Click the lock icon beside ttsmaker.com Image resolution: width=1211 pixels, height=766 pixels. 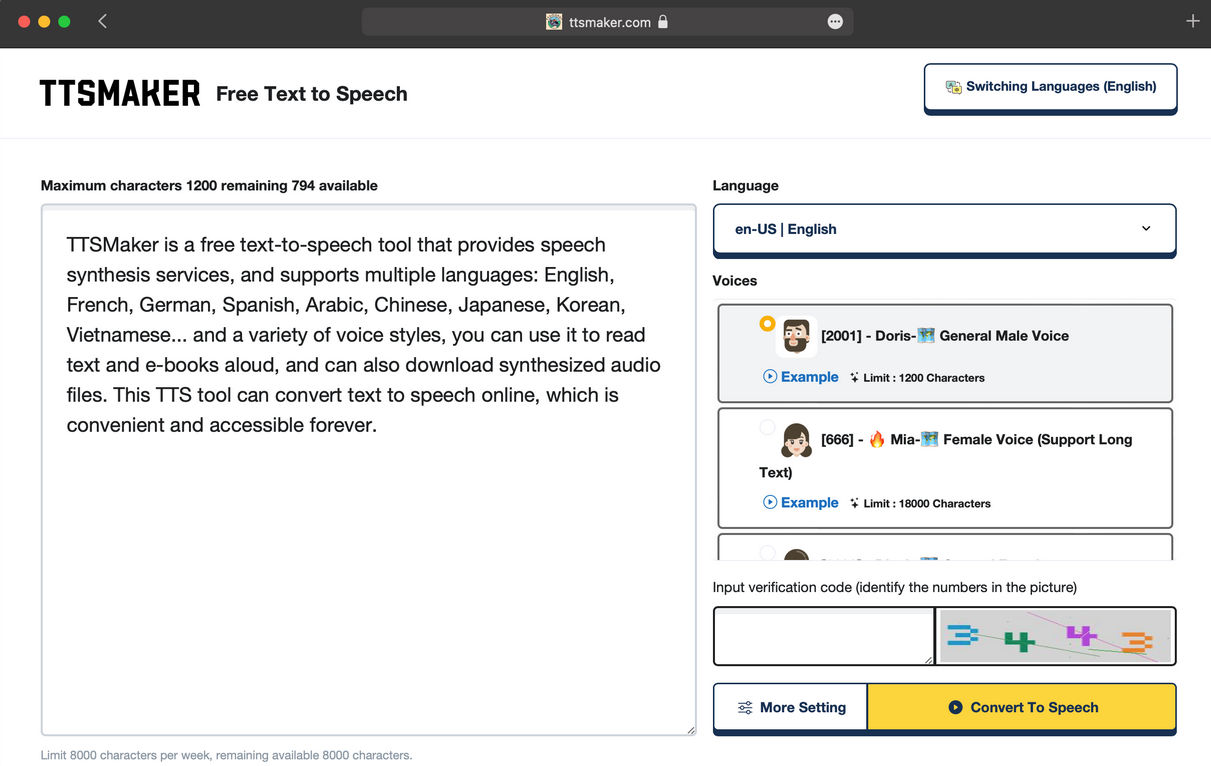[x=663, y=22]
